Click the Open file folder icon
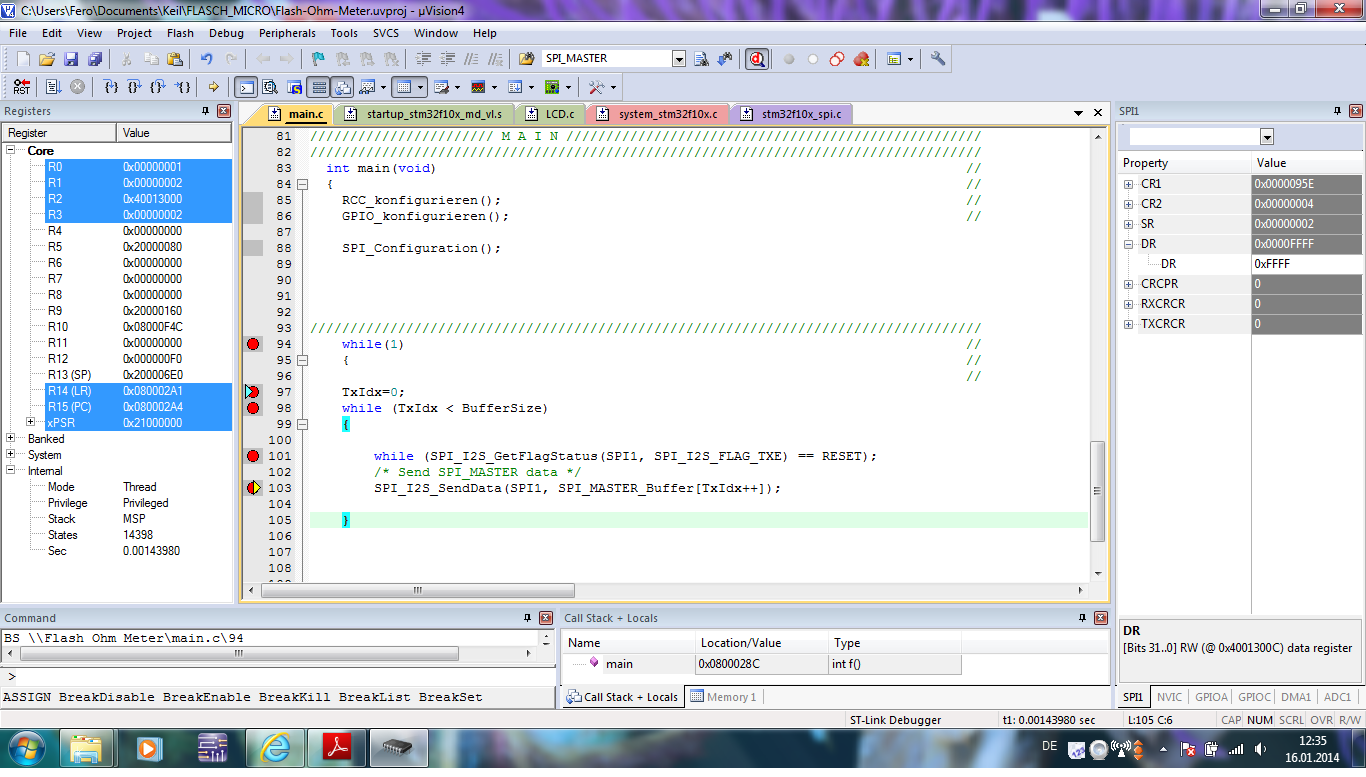1366x777 pixels. (x=47, y=59)
